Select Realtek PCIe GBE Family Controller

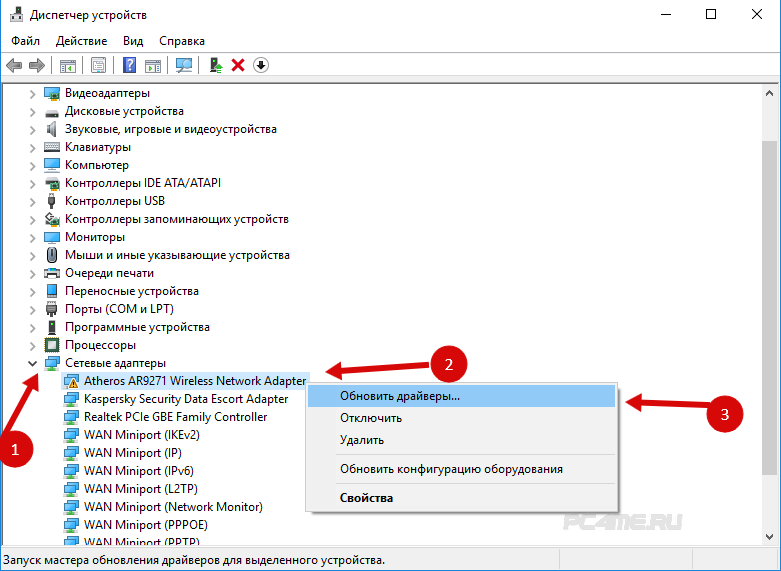coord(175,417)
